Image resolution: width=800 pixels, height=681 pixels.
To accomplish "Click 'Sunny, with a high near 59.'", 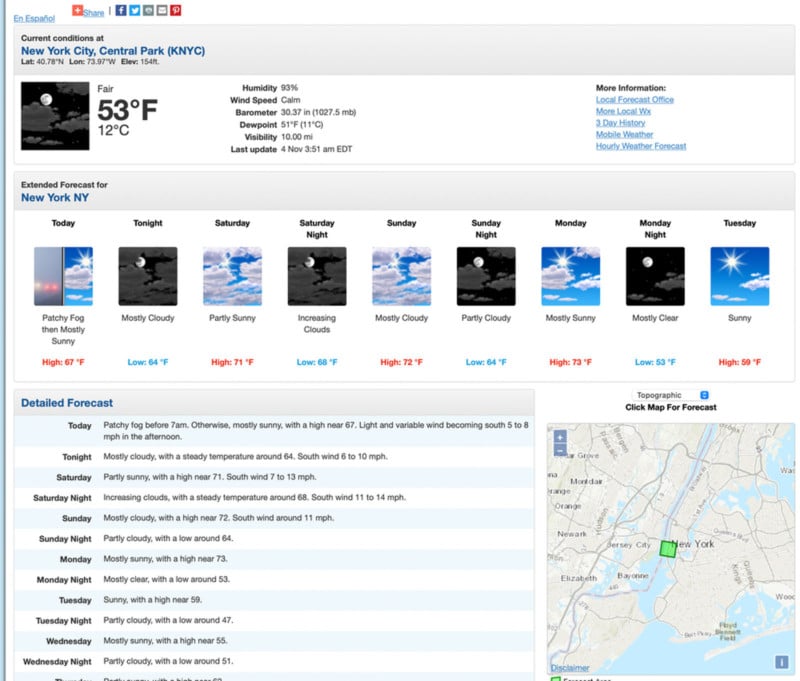I will 153,600.
